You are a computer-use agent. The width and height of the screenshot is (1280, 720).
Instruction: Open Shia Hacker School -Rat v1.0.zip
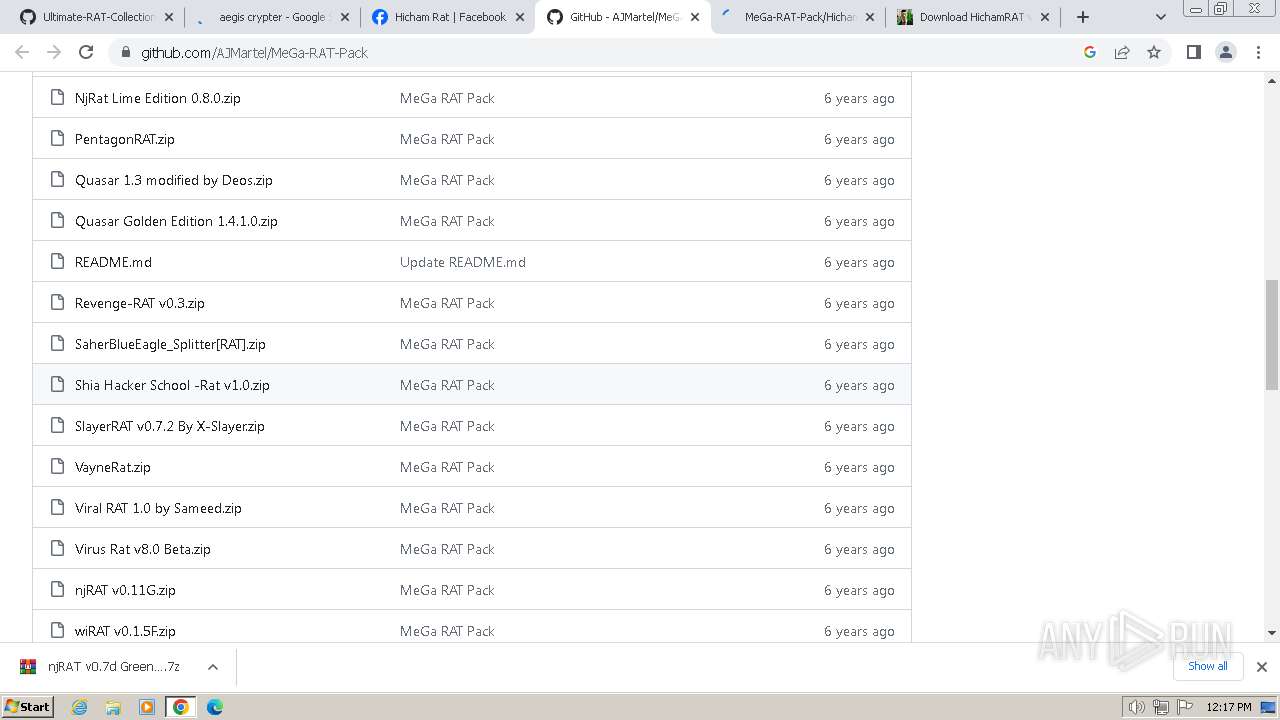tap(172, 385)
